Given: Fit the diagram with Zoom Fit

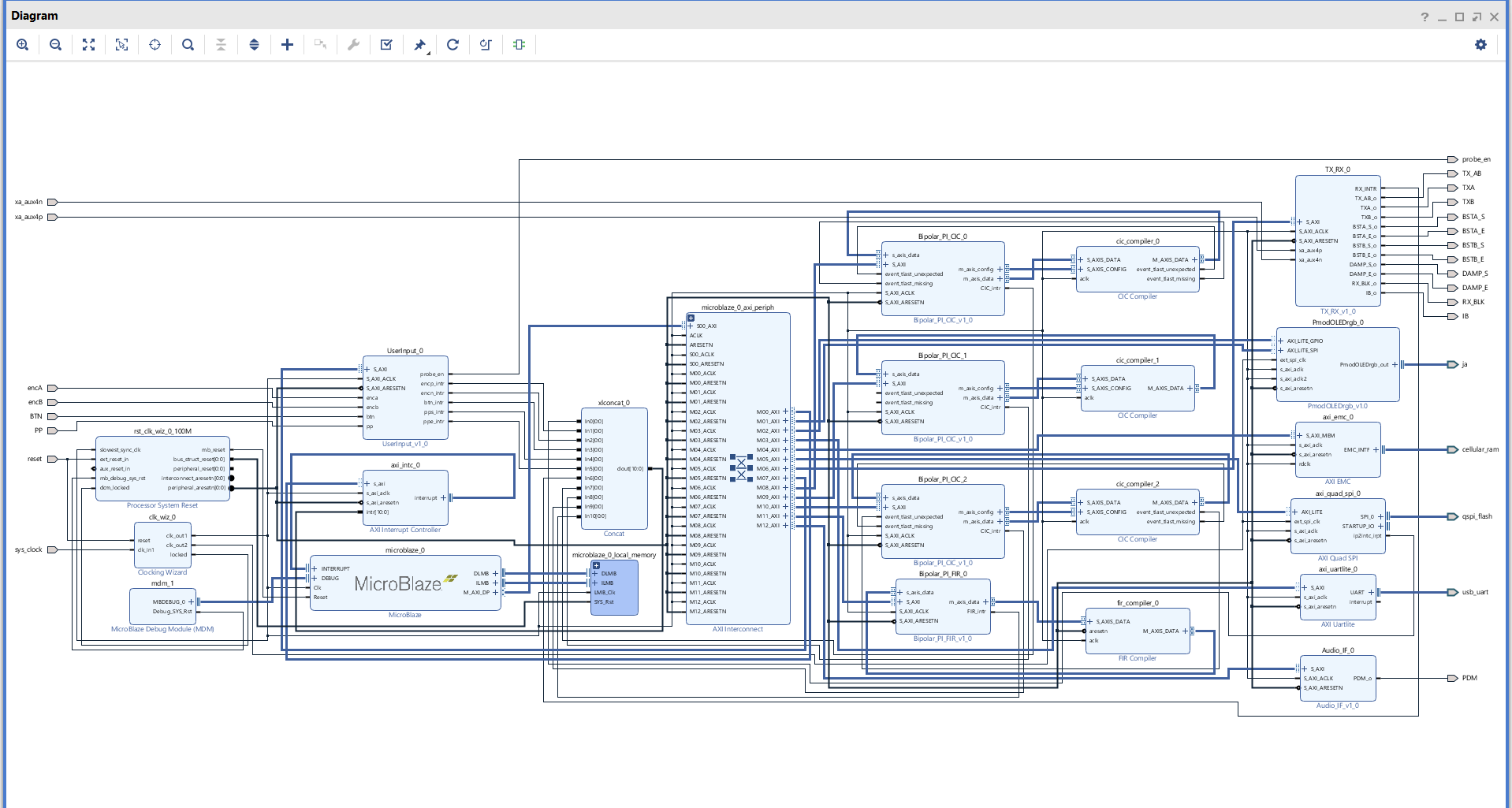Looking at the screenshot, I should 89,45.
